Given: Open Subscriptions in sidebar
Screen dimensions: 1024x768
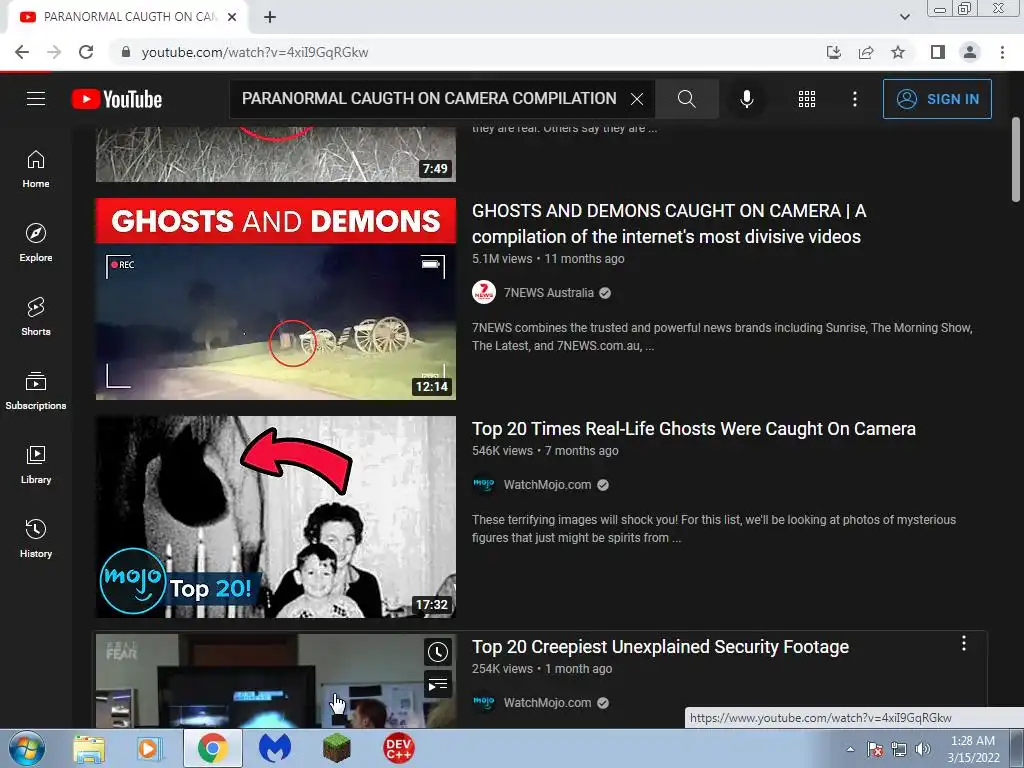Looking at the screenshot, I should [x=36, y=391].
